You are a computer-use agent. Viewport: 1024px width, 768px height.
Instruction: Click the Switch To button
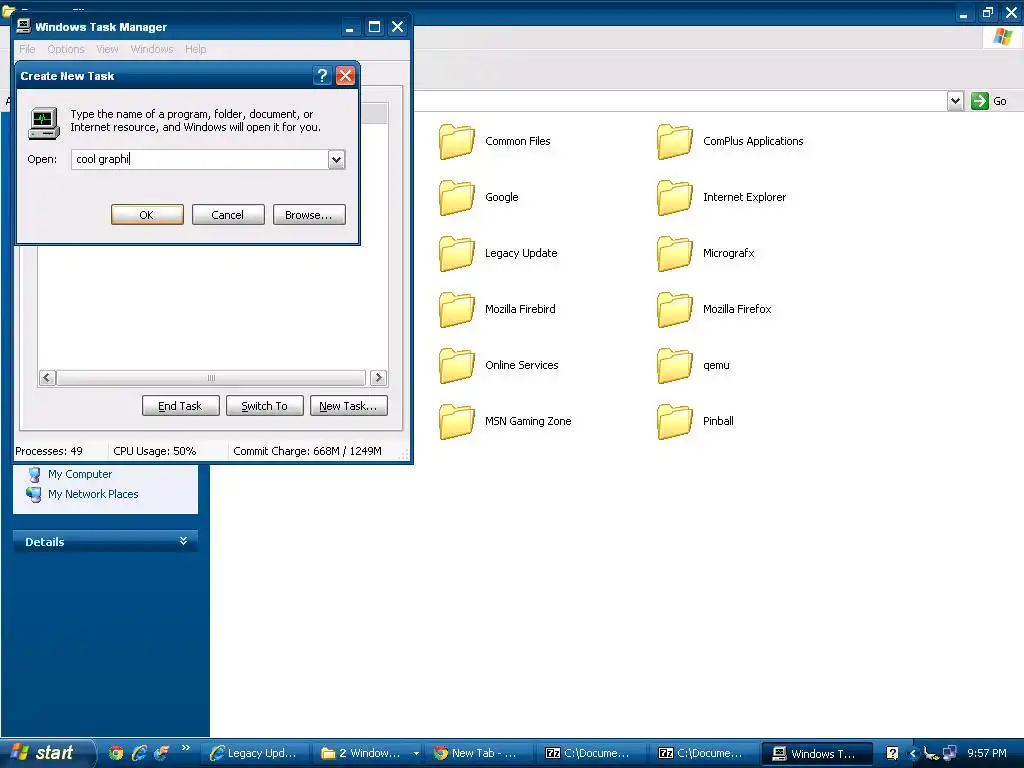click(264, 406)
